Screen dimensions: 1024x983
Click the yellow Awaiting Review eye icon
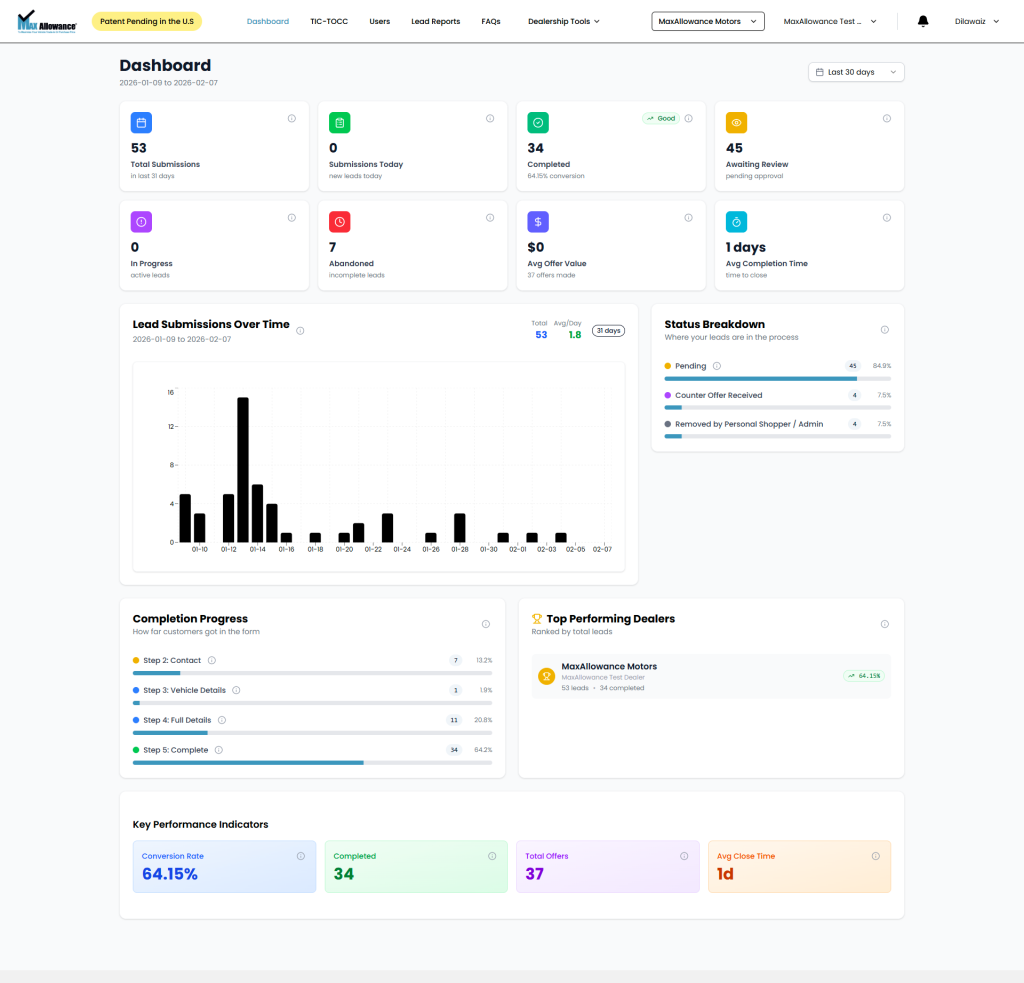(x=736, y=123)
